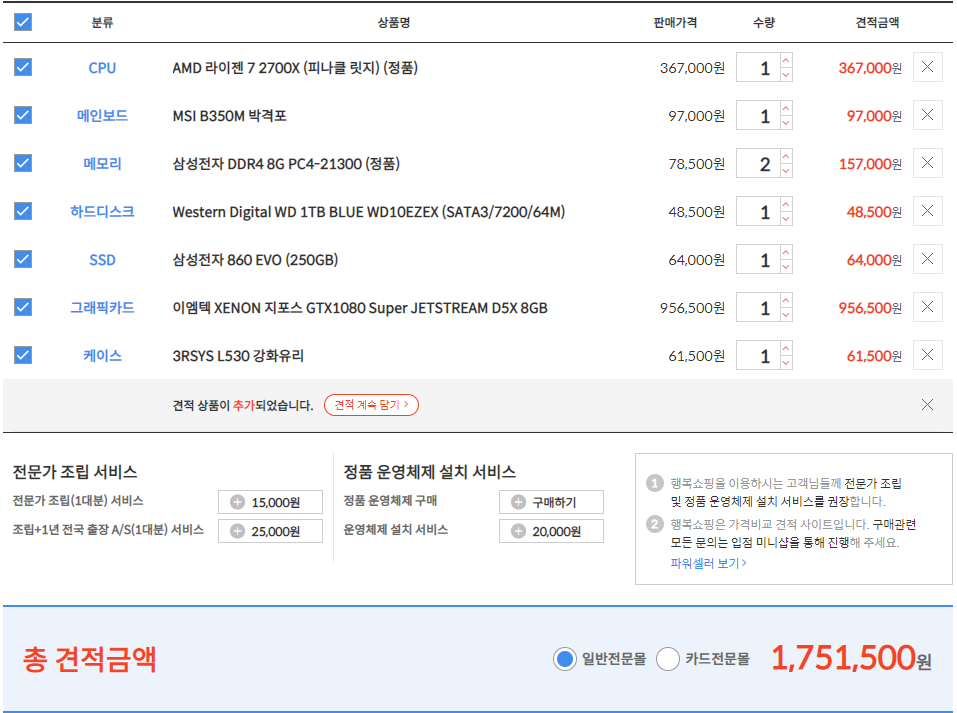Add the 25,000원 조립+출장 A/S service

pos(270,531)
